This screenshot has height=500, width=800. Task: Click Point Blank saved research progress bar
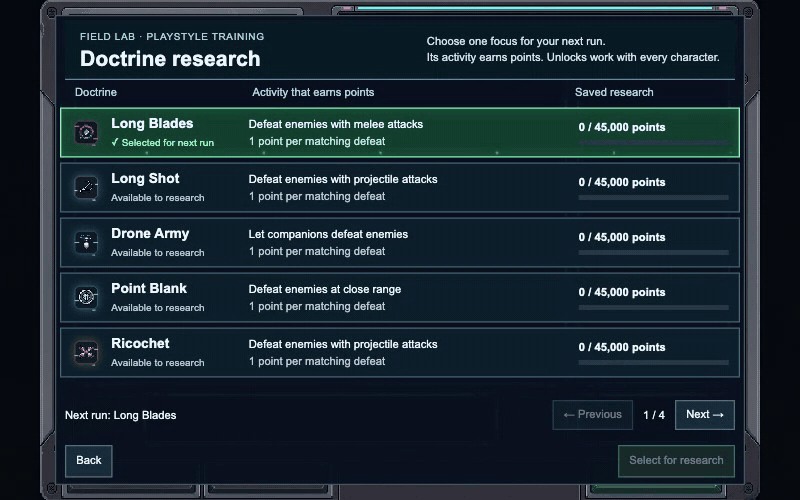tap(654, 308)
